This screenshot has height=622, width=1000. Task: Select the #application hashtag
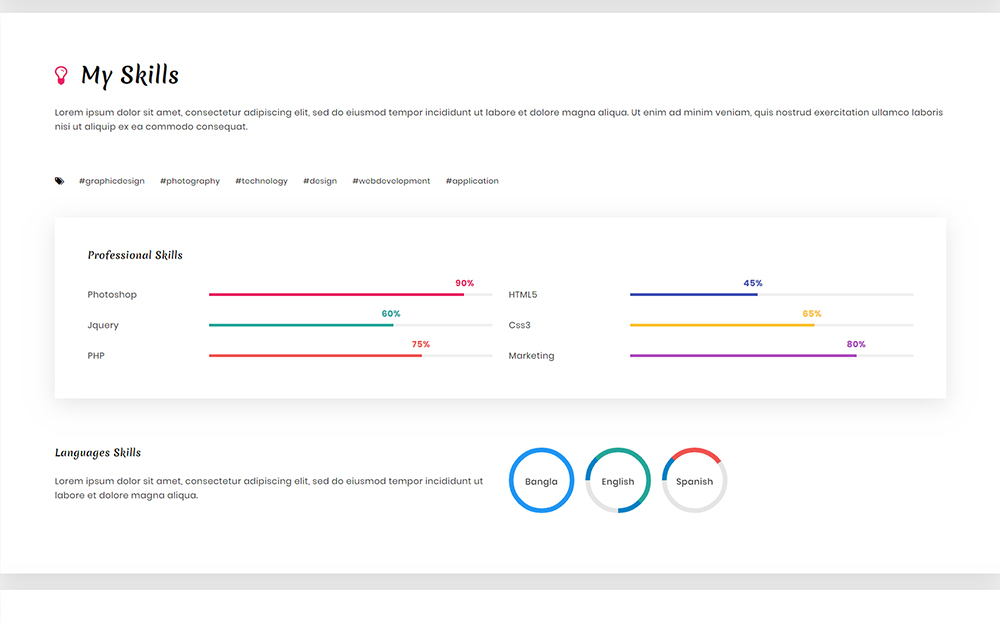click(x=472, y=181)
